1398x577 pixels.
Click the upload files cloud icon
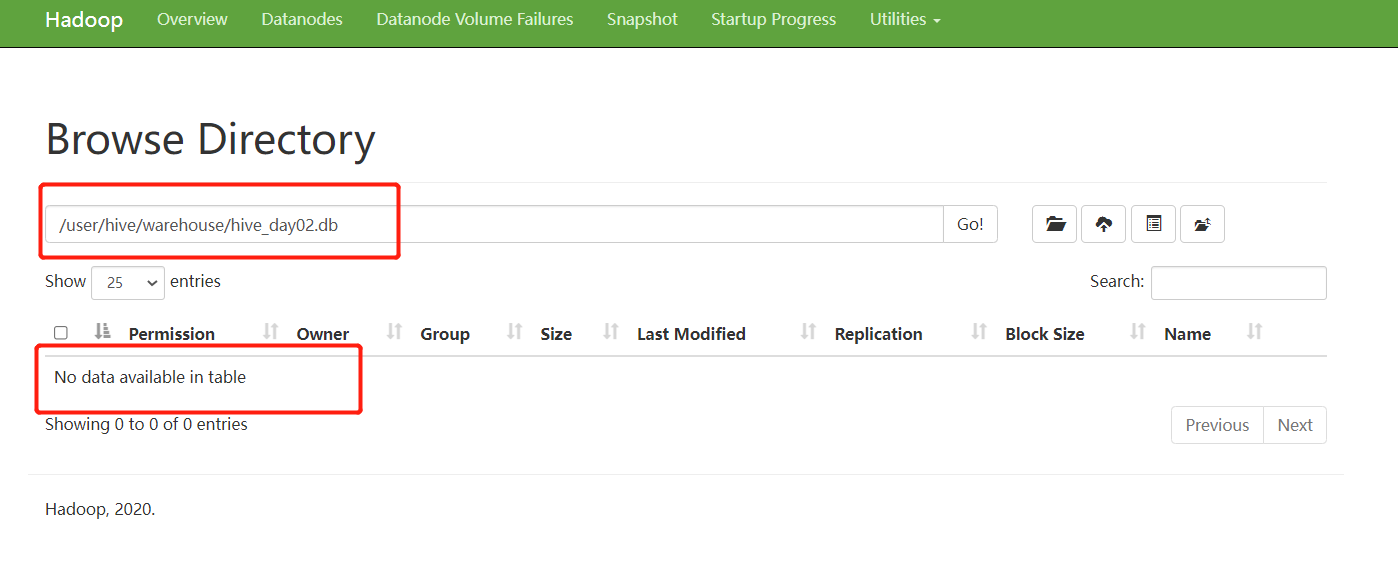(x=1104, y=224)
